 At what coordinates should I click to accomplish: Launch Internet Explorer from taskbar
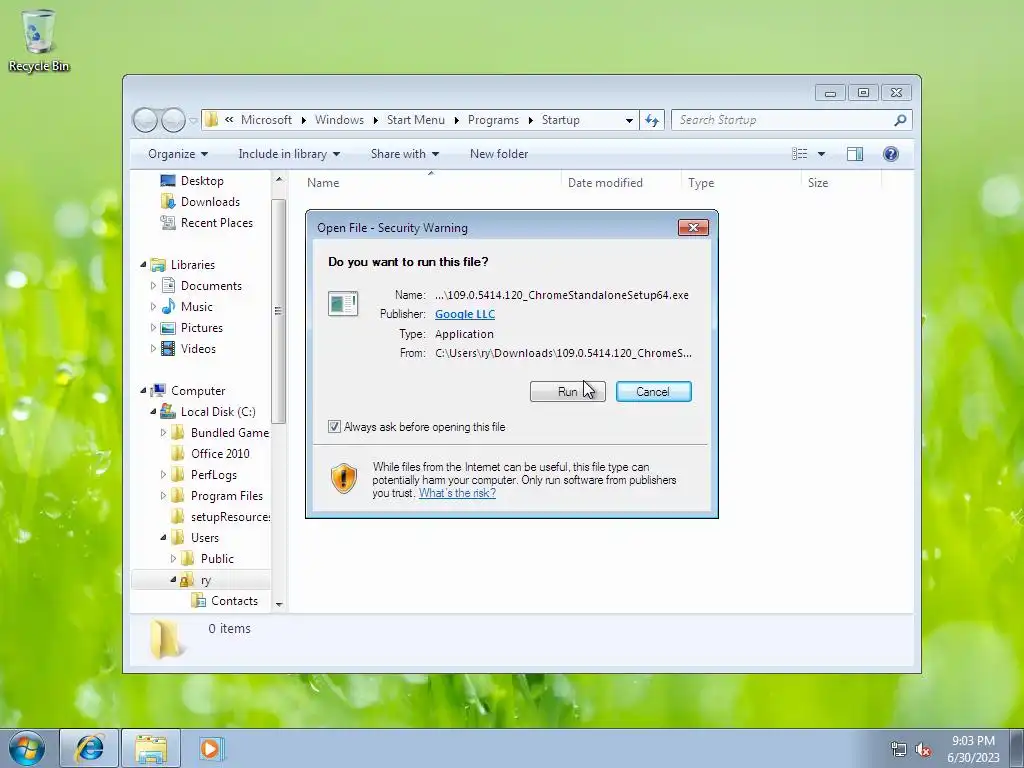coord(89,748)
